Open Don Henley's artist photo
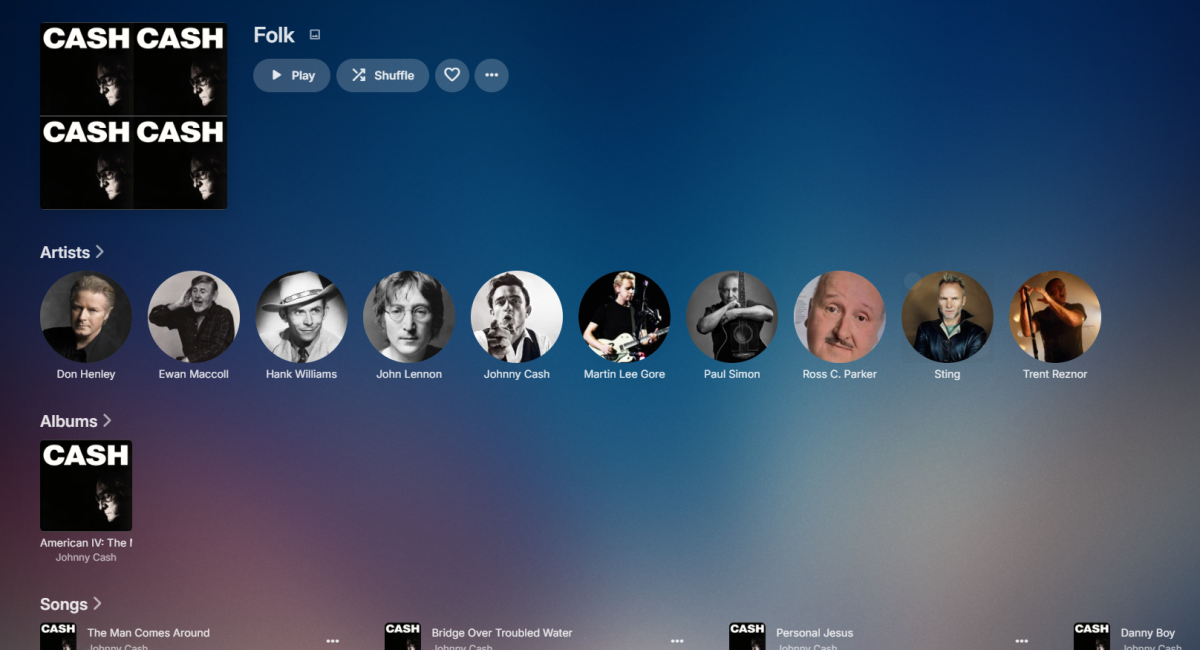The image size is (1200, 650). (86, 316)
